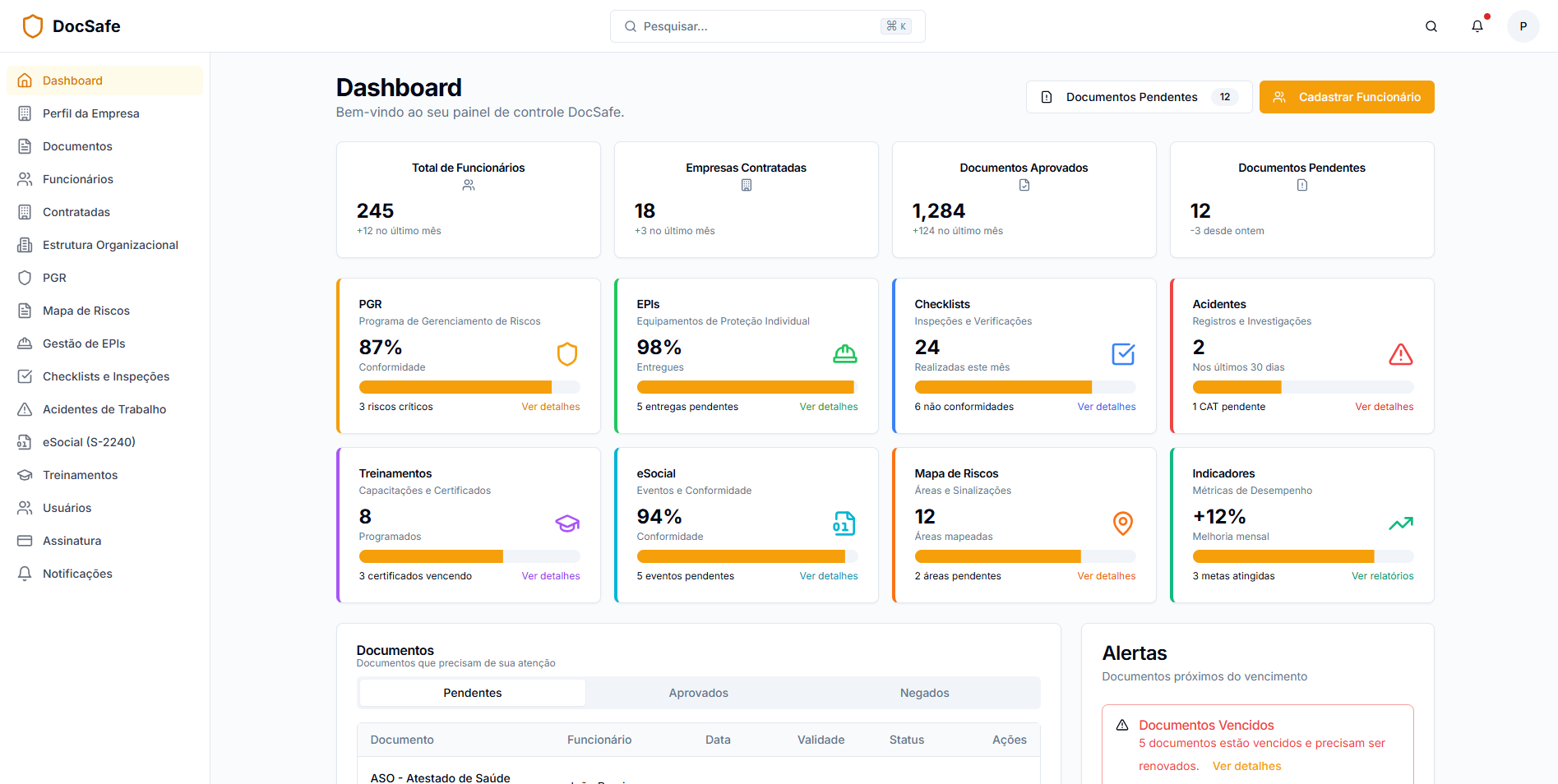This screenshot has height=784, width=1558.
Task: Open the header search magnifier icon
Action: tap(1431, 26)
